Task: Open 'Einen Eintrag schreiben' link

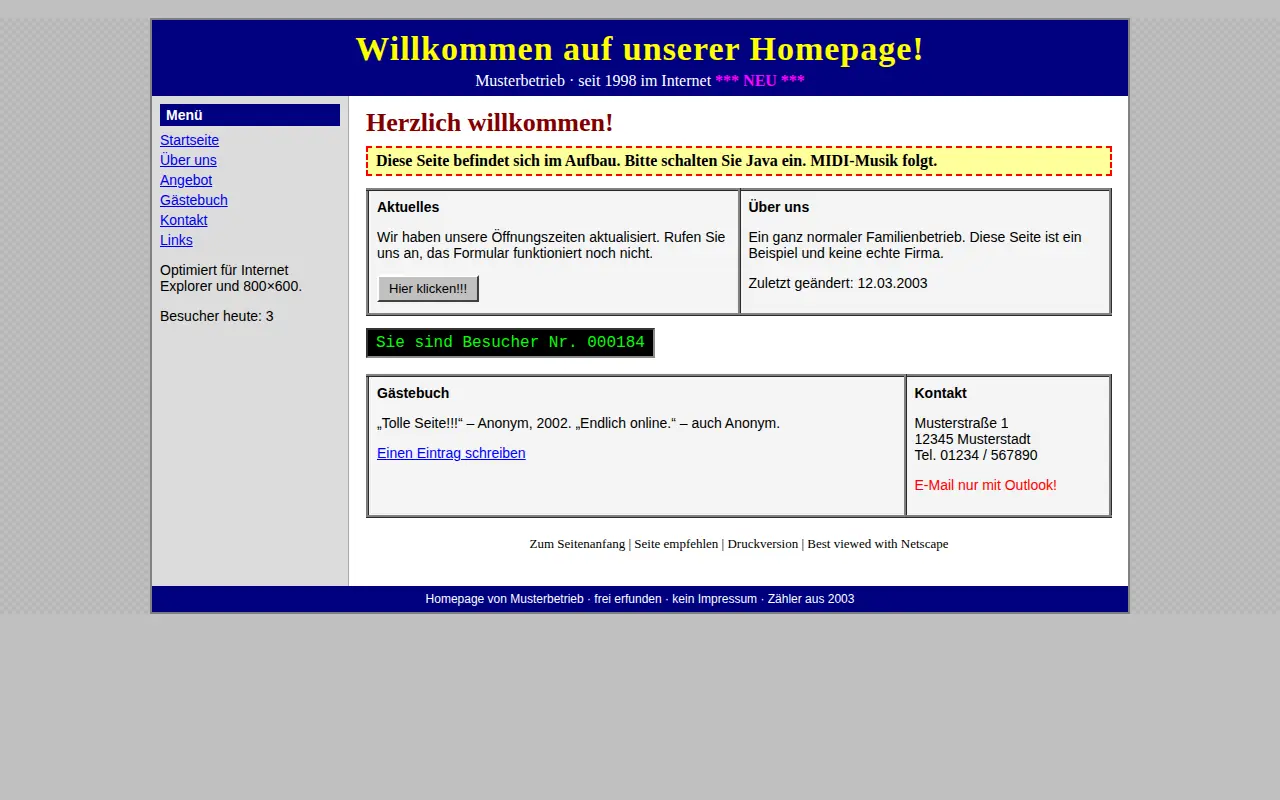Action: coord(451,453)
